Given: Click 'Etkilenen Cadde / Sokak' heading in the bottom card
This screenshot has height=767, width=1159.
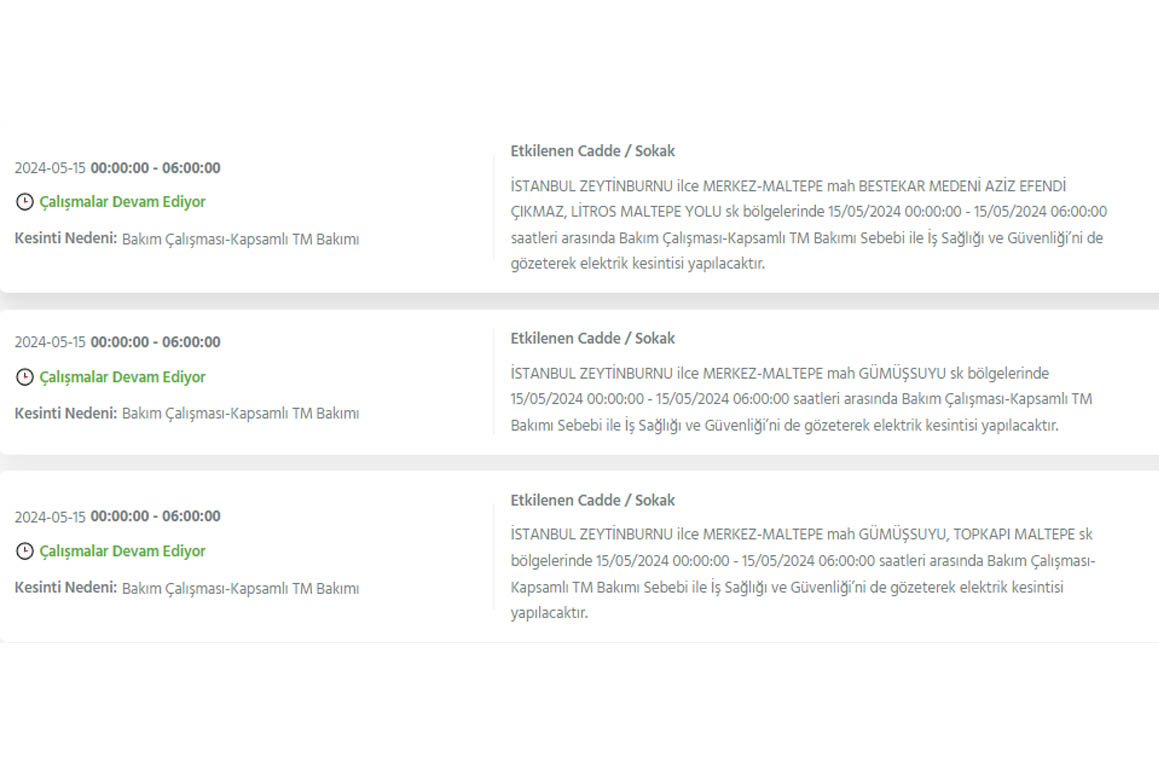Looking at the screenshot, I should pyautogui.click(x=592, y=500).
